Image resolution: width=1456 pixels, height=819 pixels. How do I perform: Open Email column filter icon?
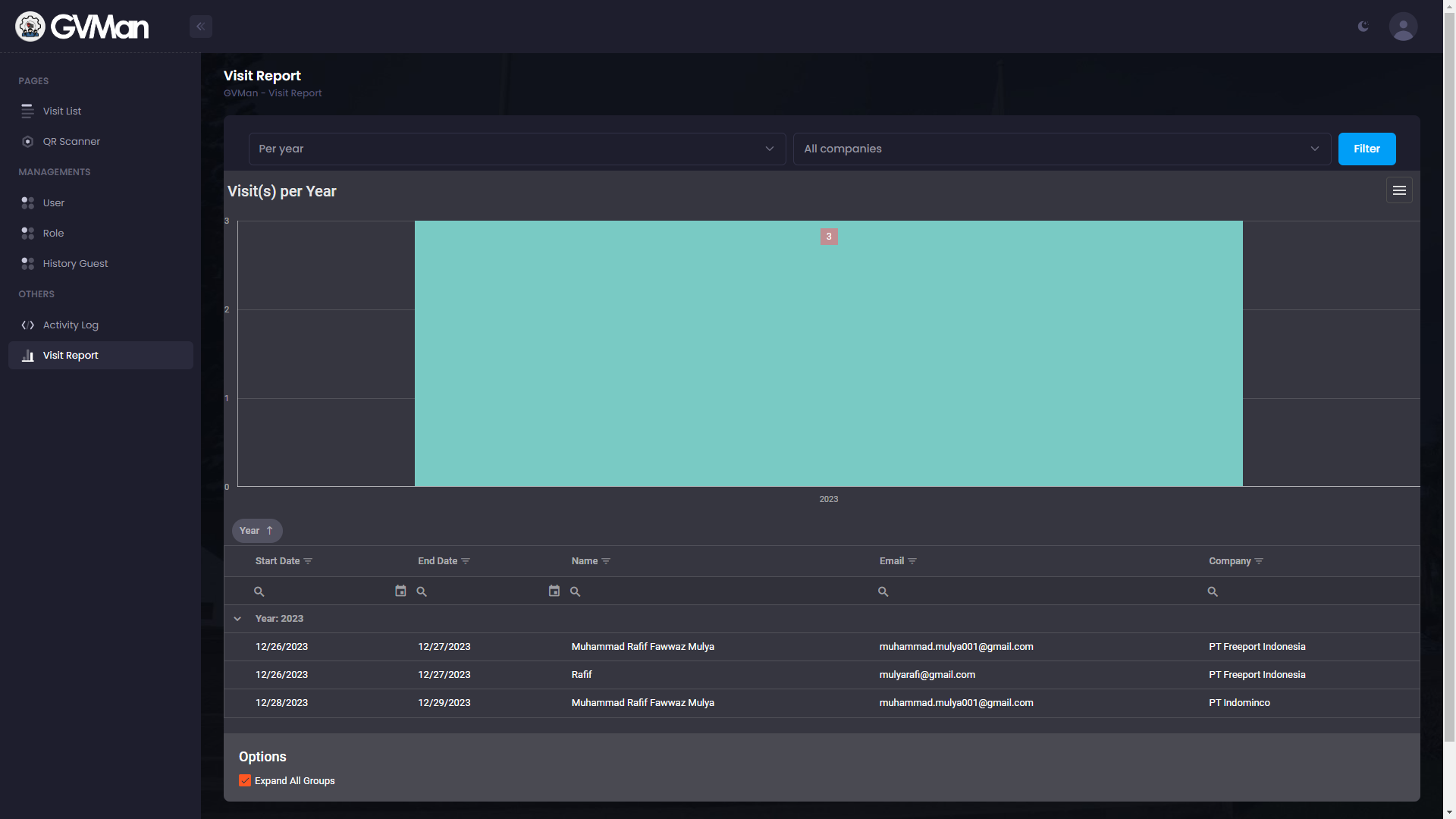(x=912, y=561)
